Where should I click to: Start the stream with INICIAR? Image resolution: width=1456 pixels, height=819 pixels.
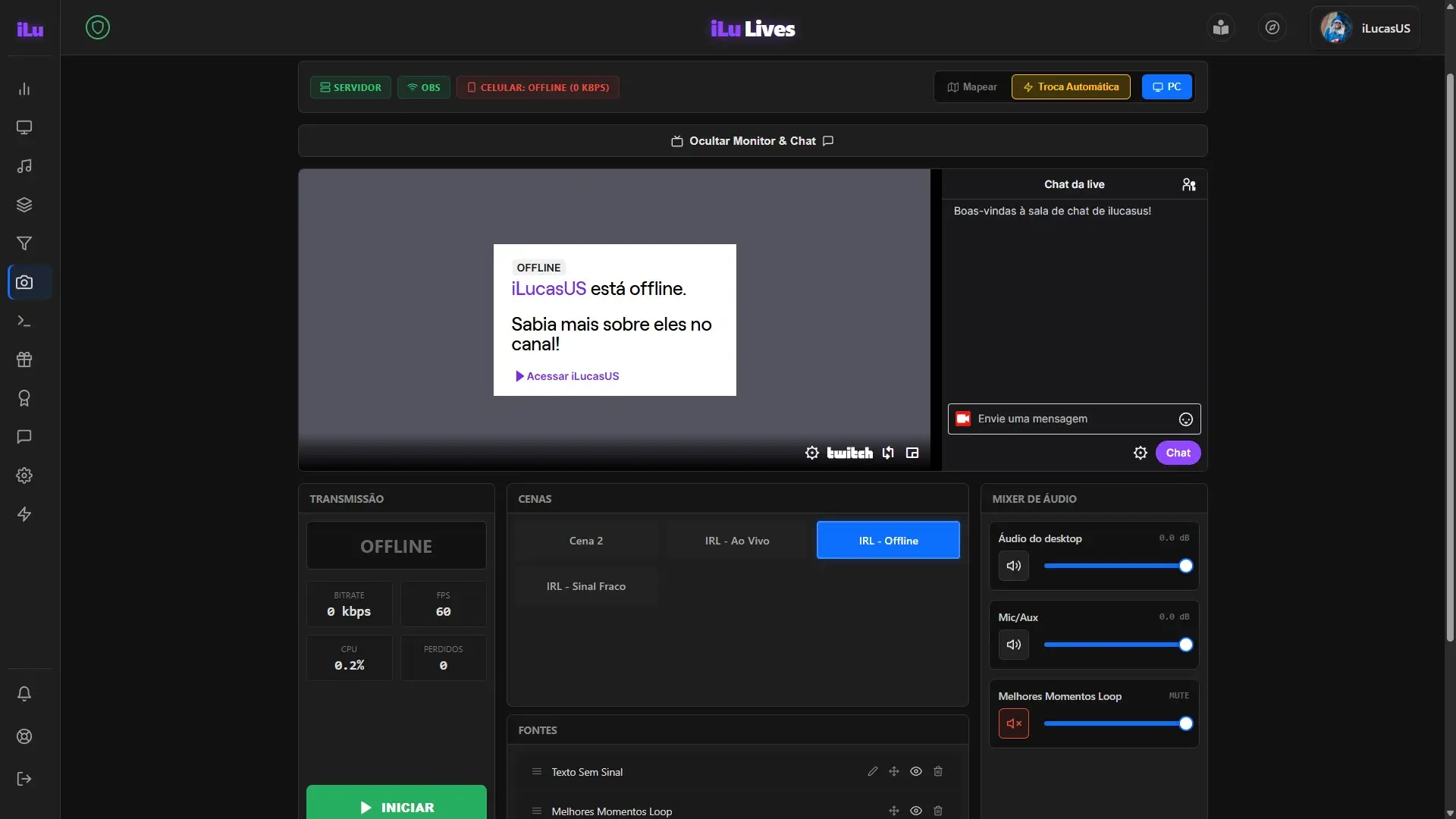(397, 802)
